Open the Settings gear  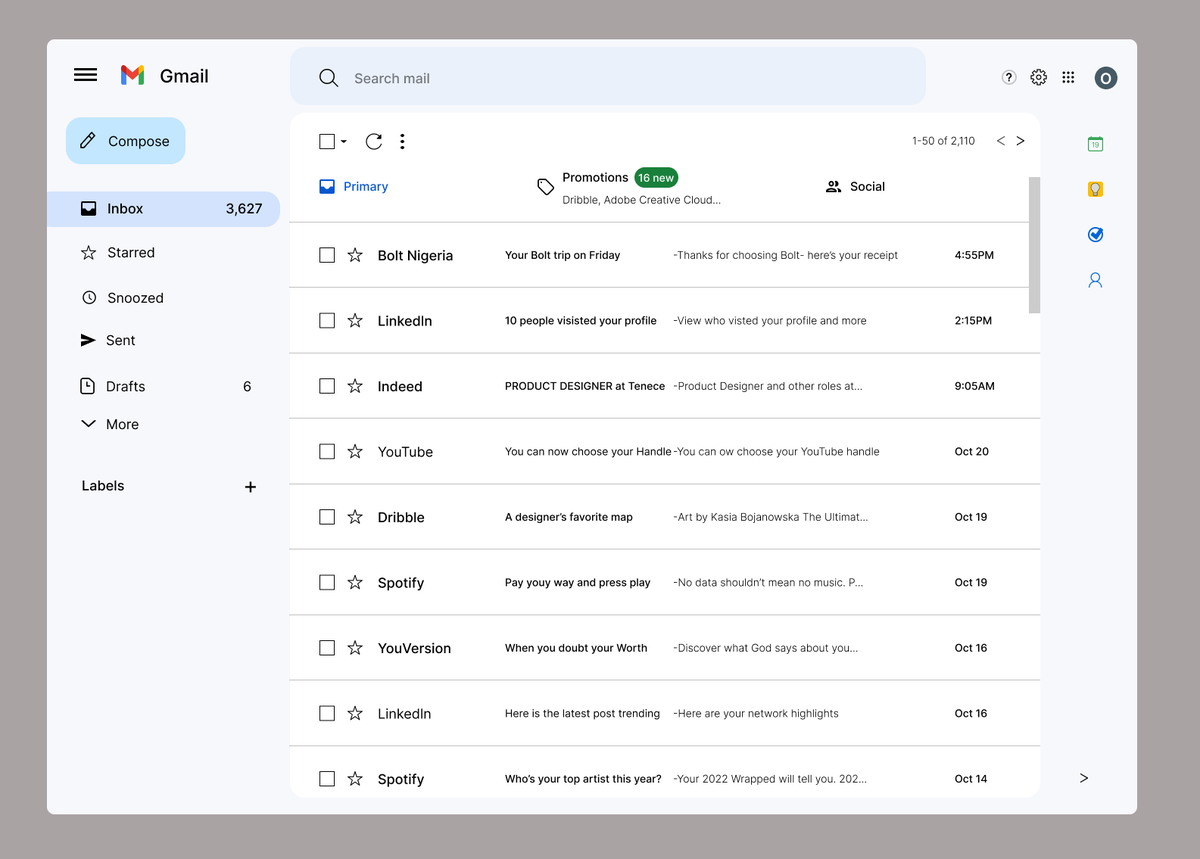pyautogui.click(x=1039, y=77)
